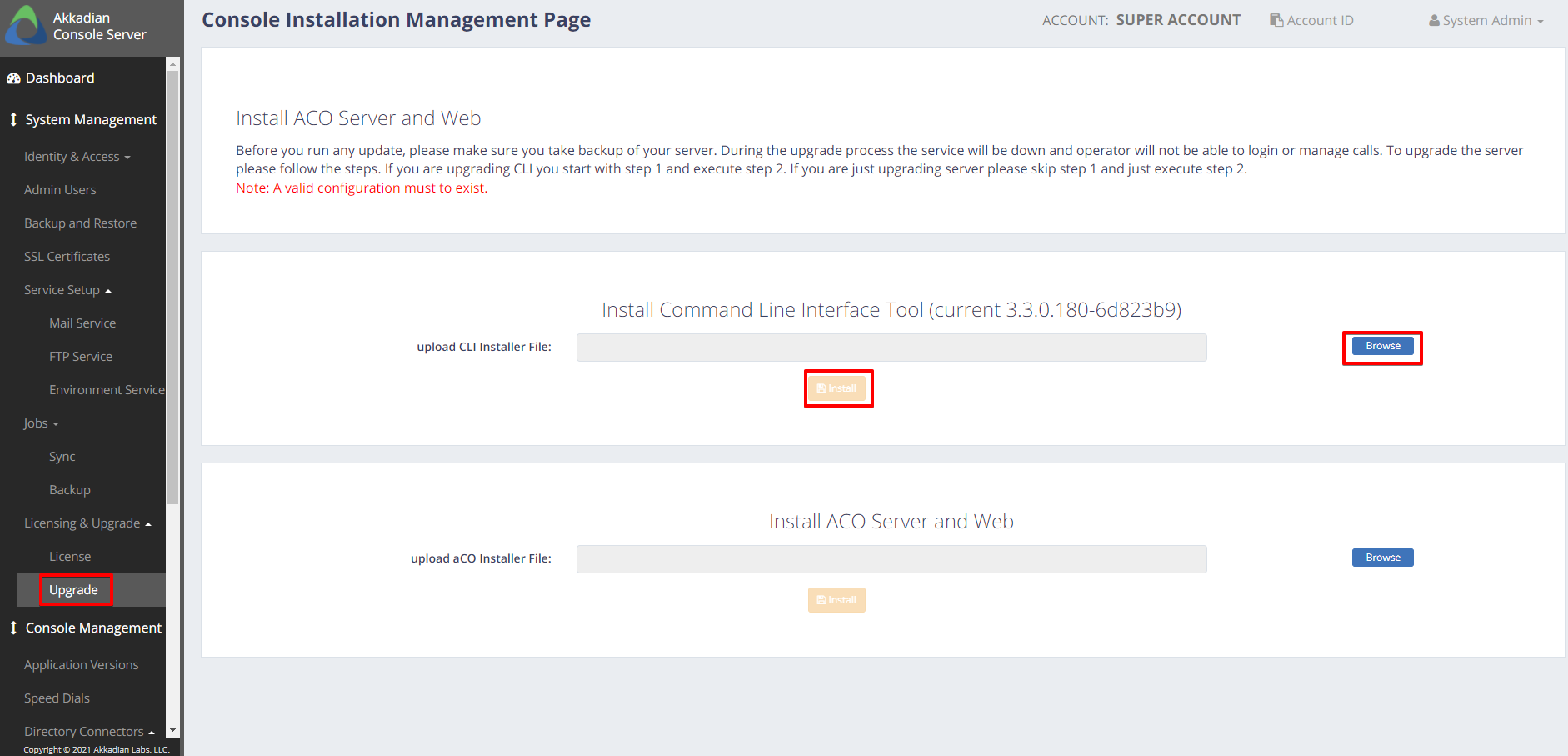This screenshot has width=1568, height=756.
Task: Click the Account ID document icon
Action: click(x=1276, y=20)
